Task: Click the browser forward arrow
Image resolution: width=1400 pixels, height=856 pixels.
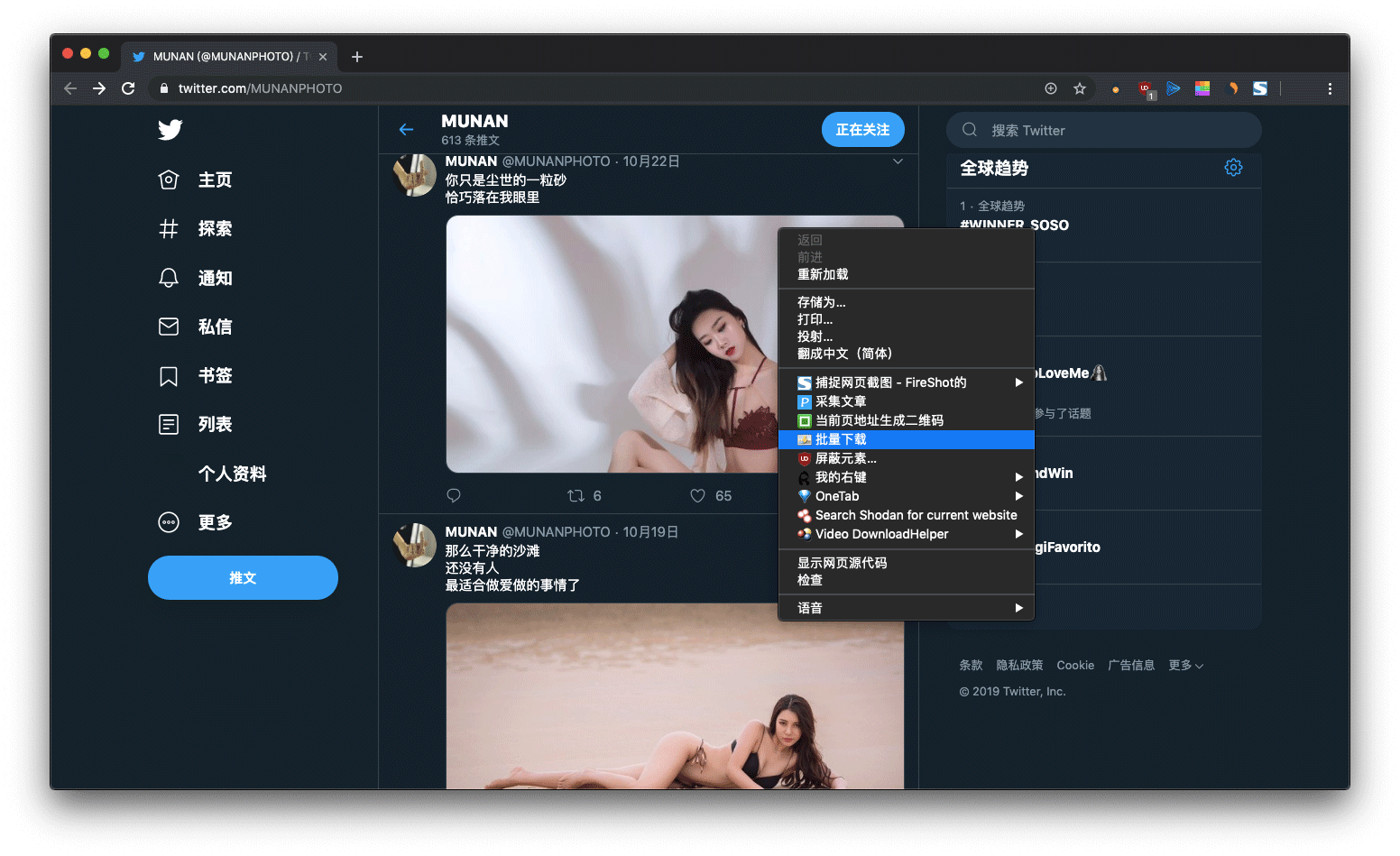Action: [x=99, y=88]
